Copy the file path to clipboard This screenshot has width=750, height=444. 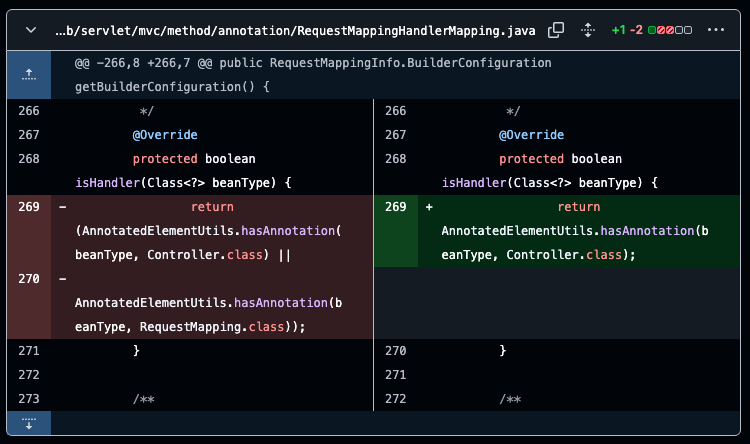[556, 30]
